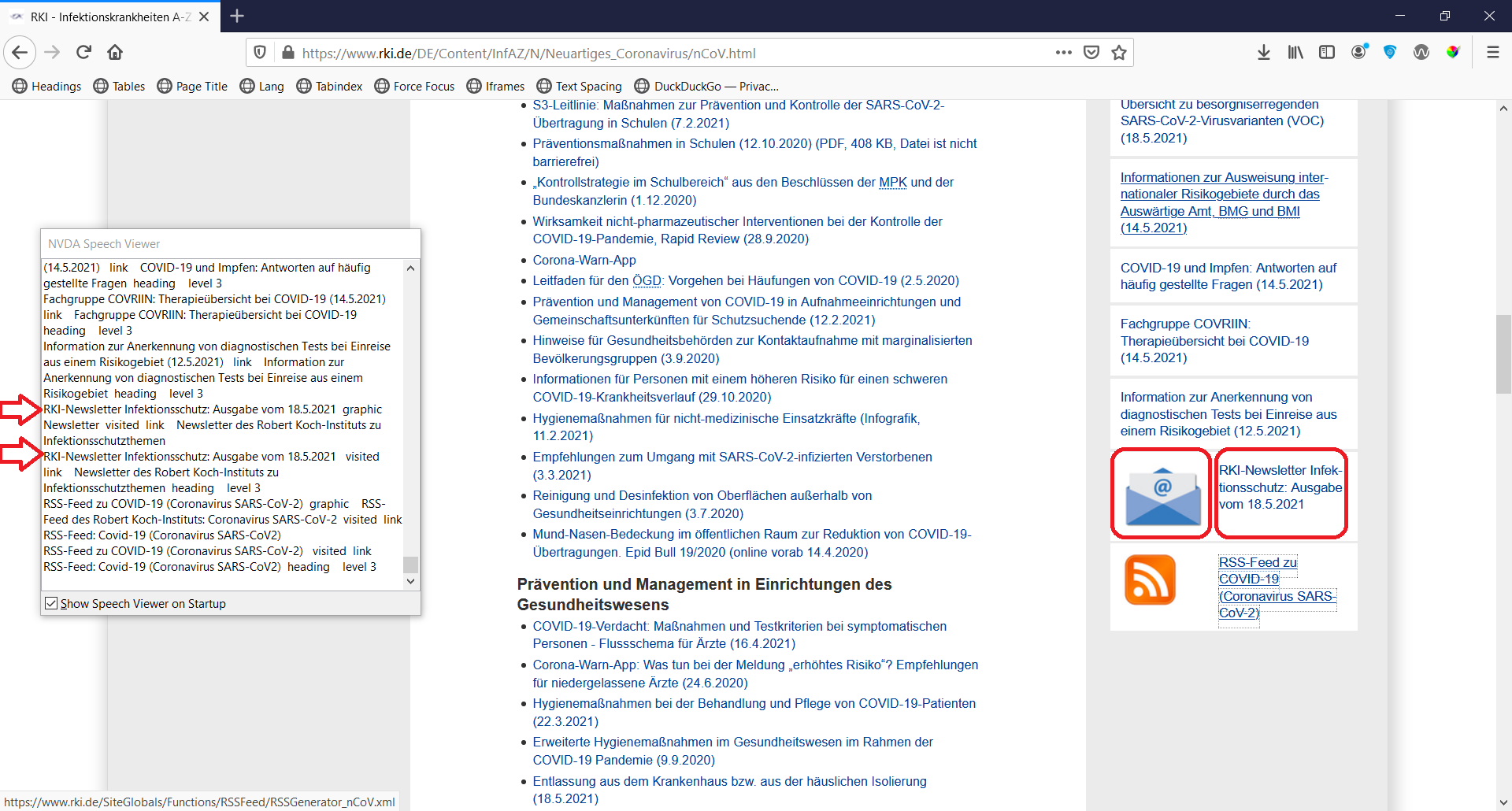Click the newsletter envelope image
Image resolution: width=1512 pixels, height=811 pixels.
point(1163,496)
